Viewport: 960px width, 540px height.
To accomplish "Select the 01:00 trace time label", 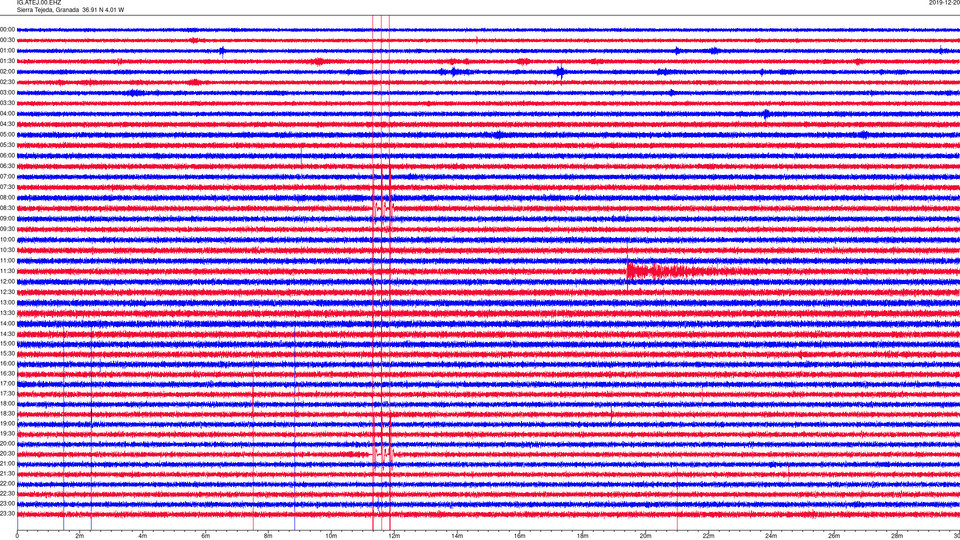I will [8, 51].
